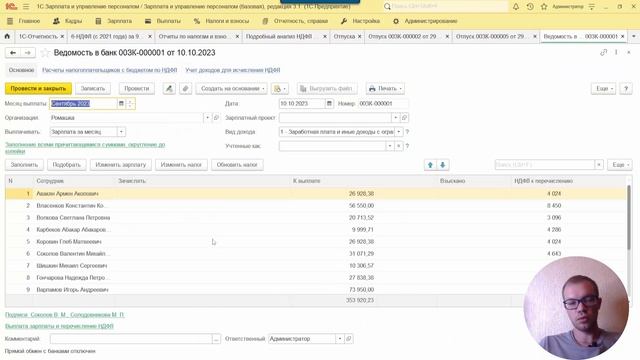Copy link to document icon
Screen dimensions: 640x360
tap(603, 53)
